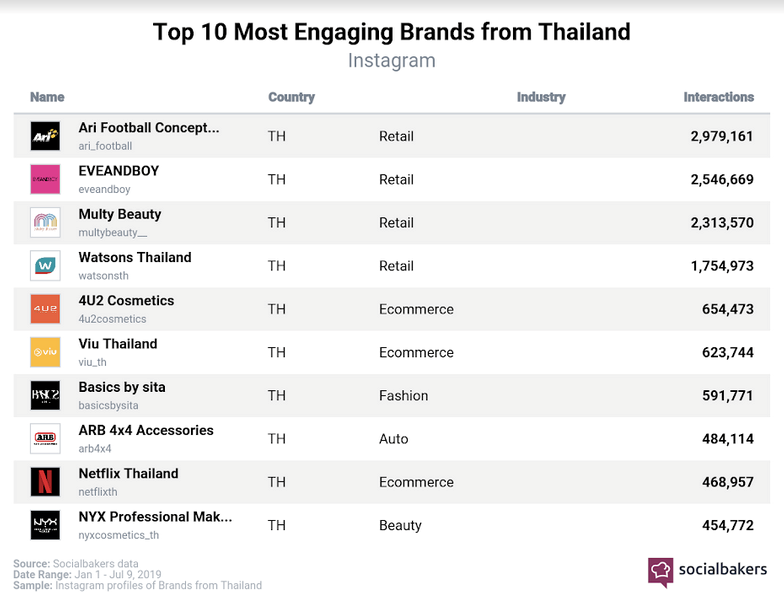Click the orange 4U2 Cosmetics logo
This screenshot has width=784, height=597.
click(x=45, y=309)
